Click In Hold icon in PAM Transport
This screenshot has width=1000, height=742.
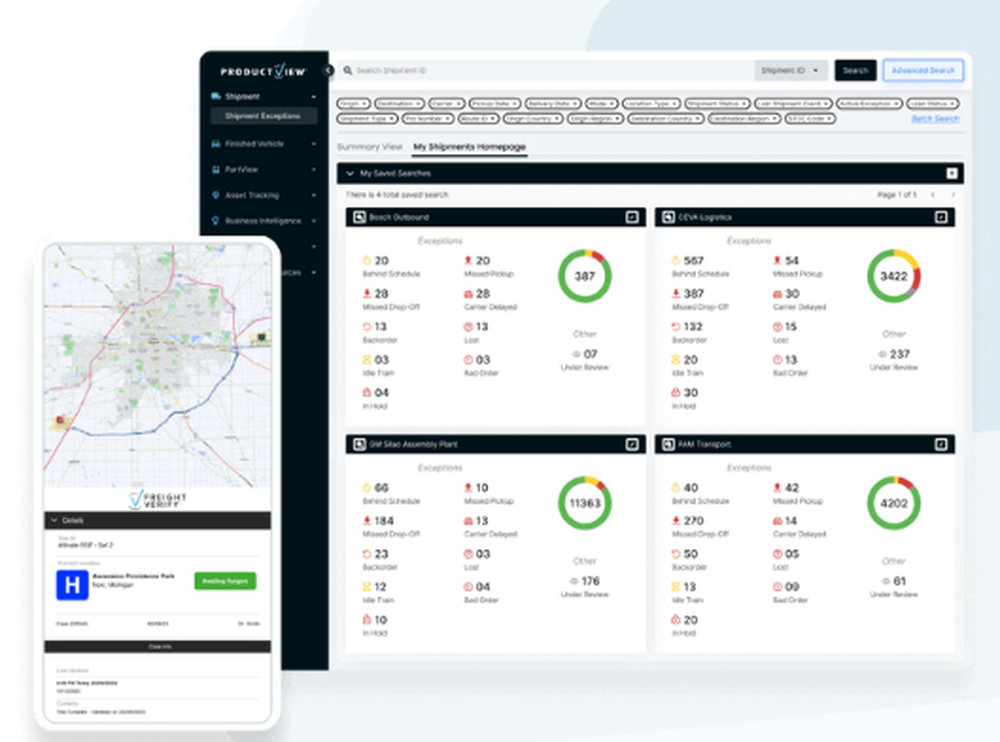pos(675,620)
